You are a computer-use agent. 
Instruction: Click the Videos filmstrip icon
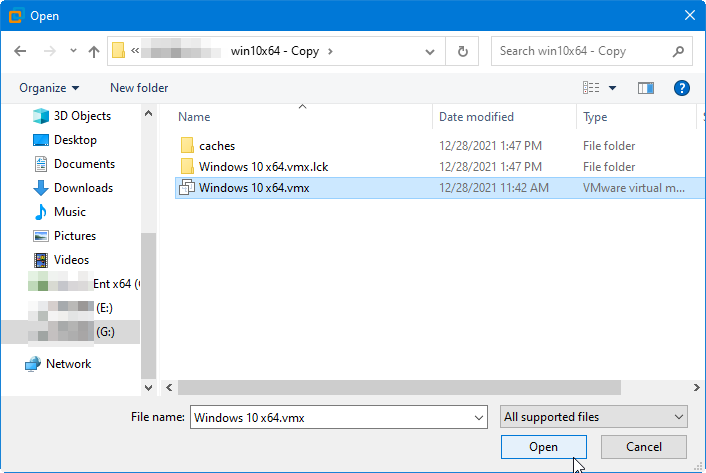click(41, 260)
